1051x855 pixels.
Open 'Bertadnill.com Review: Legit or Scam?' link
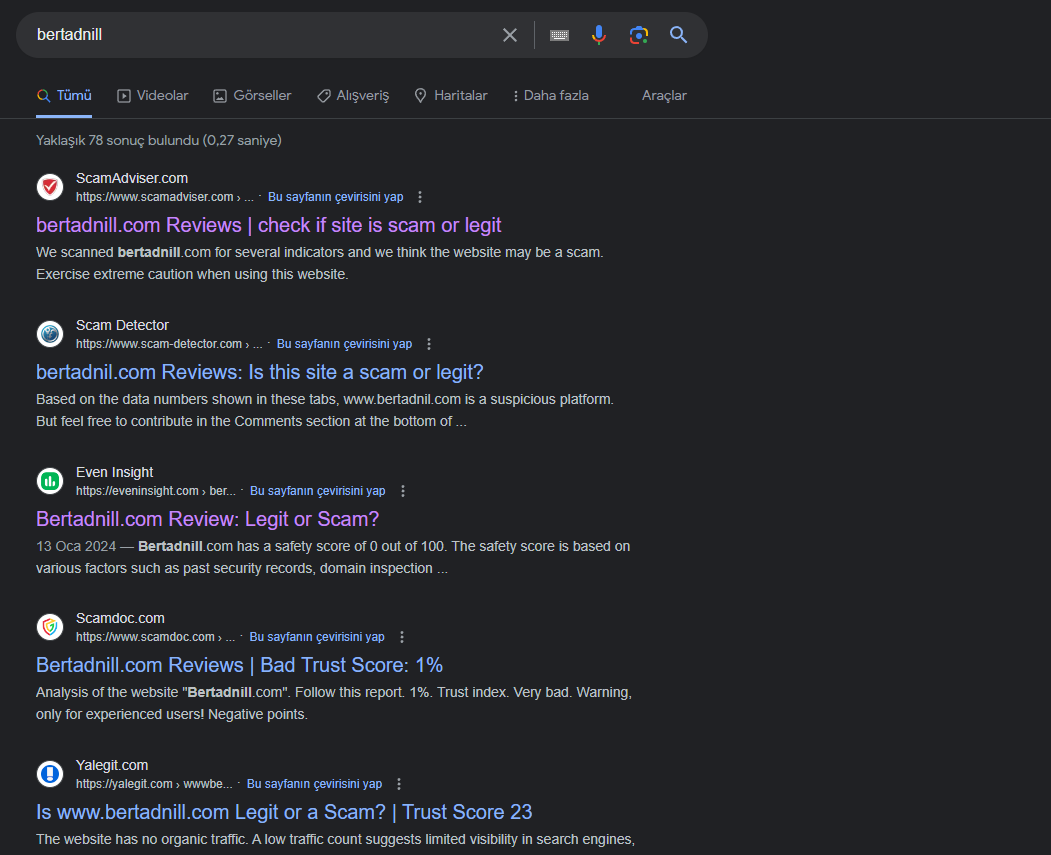pos(208,519)
